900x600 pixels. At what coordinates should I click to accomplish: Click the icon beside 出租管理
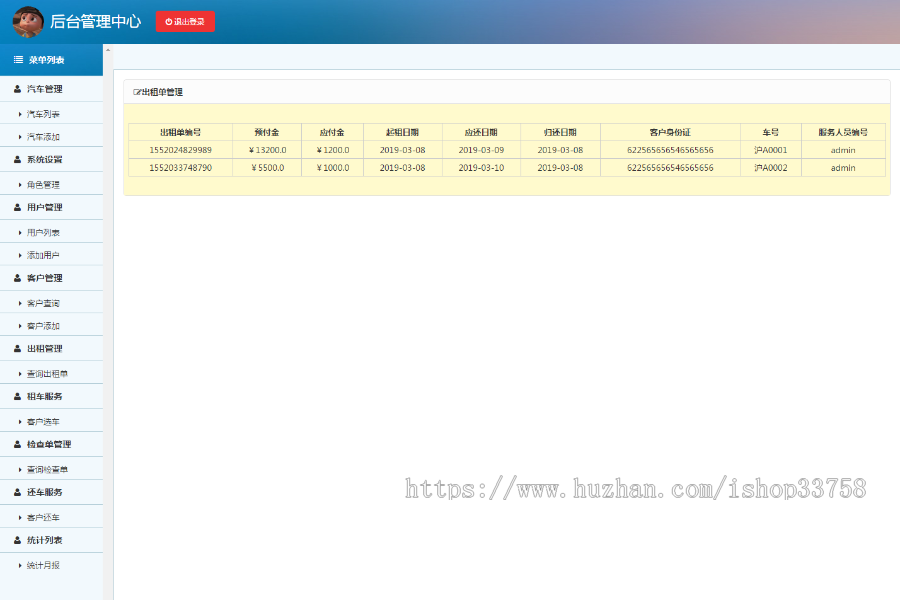click(x=16, y=348)
